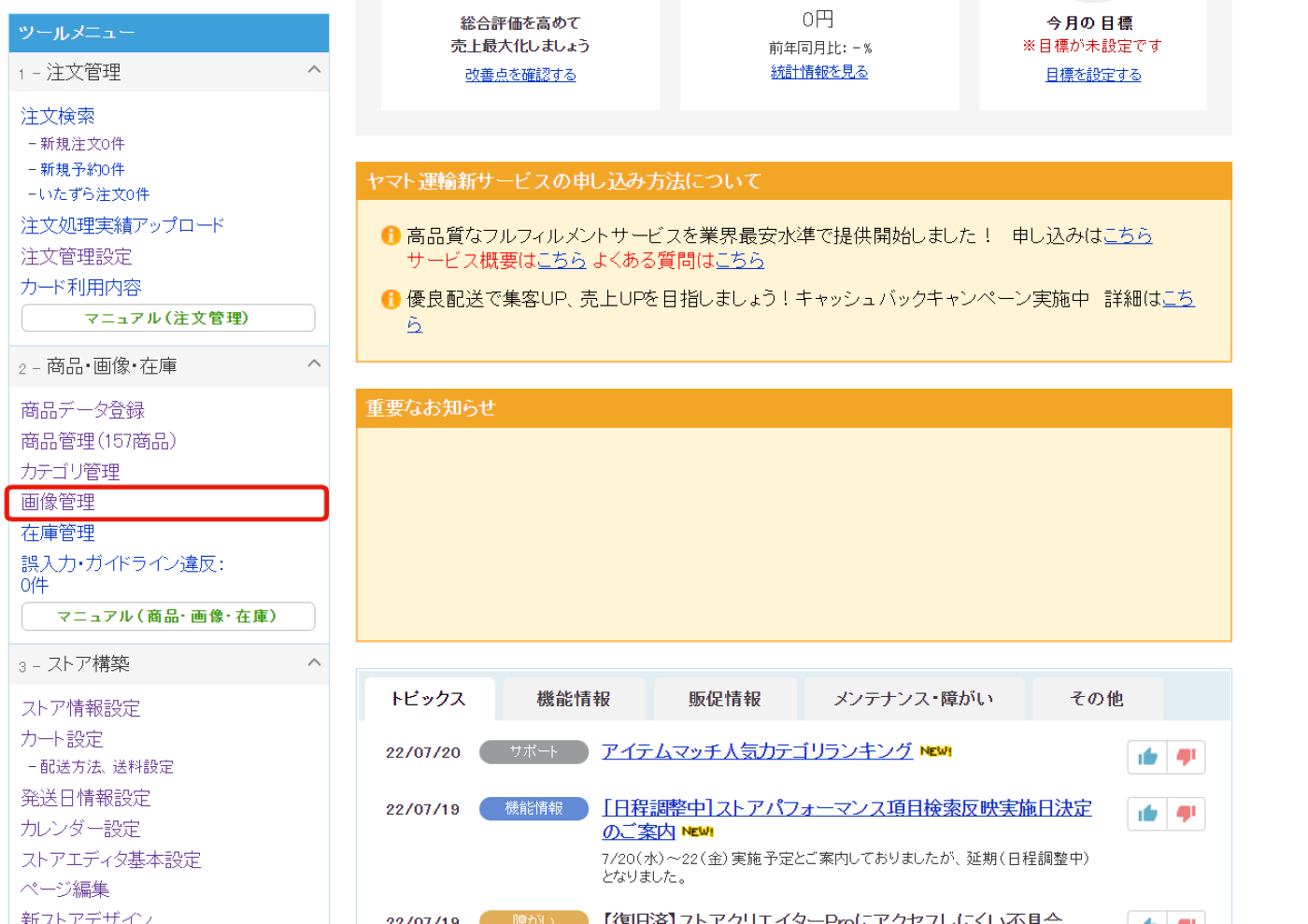Open the 機能情報 tab
The width and height of the screenshot is (1308, 924).
(x=574, y=699)
